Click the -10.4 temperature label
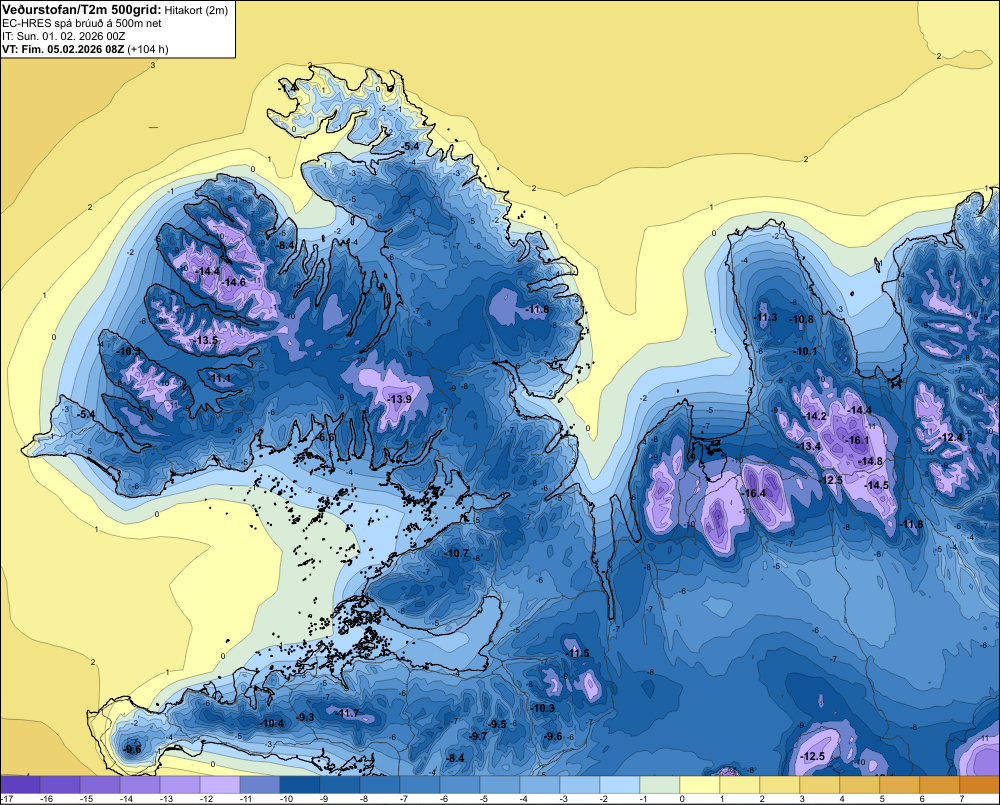1000x805 pixels. 272,723
